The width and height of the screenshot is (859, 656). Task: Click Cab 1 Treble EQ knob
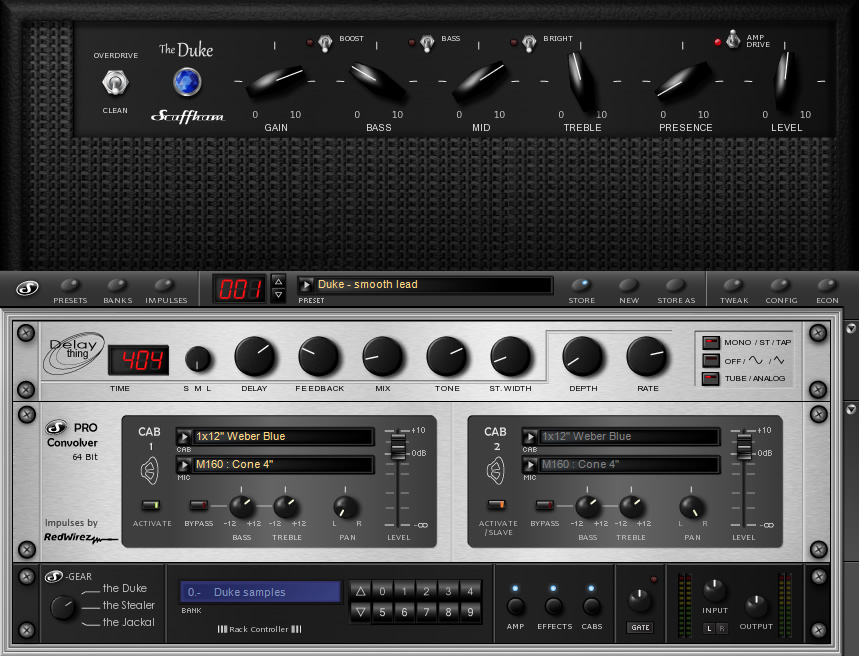point(285,506)
